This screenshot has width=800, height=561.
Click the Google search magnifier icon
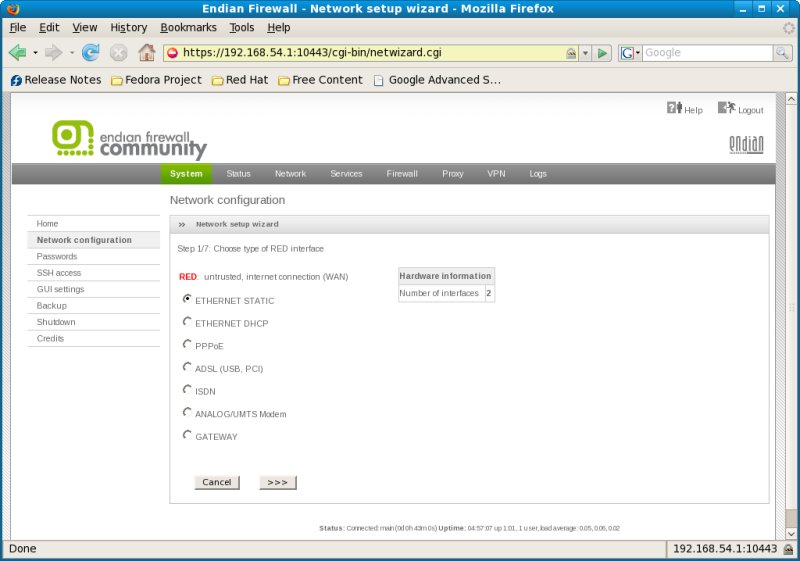[782, 53]
